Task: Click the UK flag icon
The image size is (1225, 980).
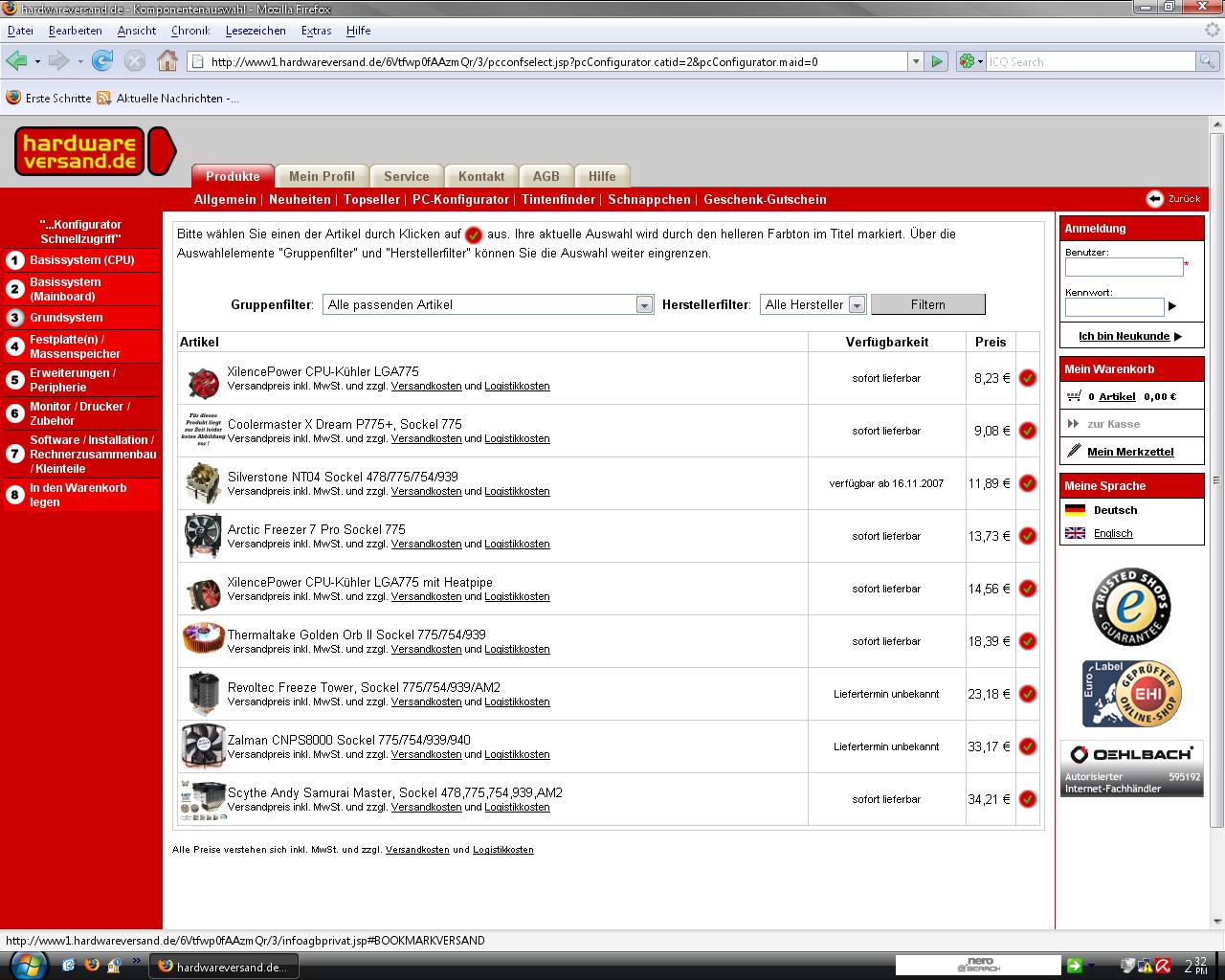Action: 1075,533
